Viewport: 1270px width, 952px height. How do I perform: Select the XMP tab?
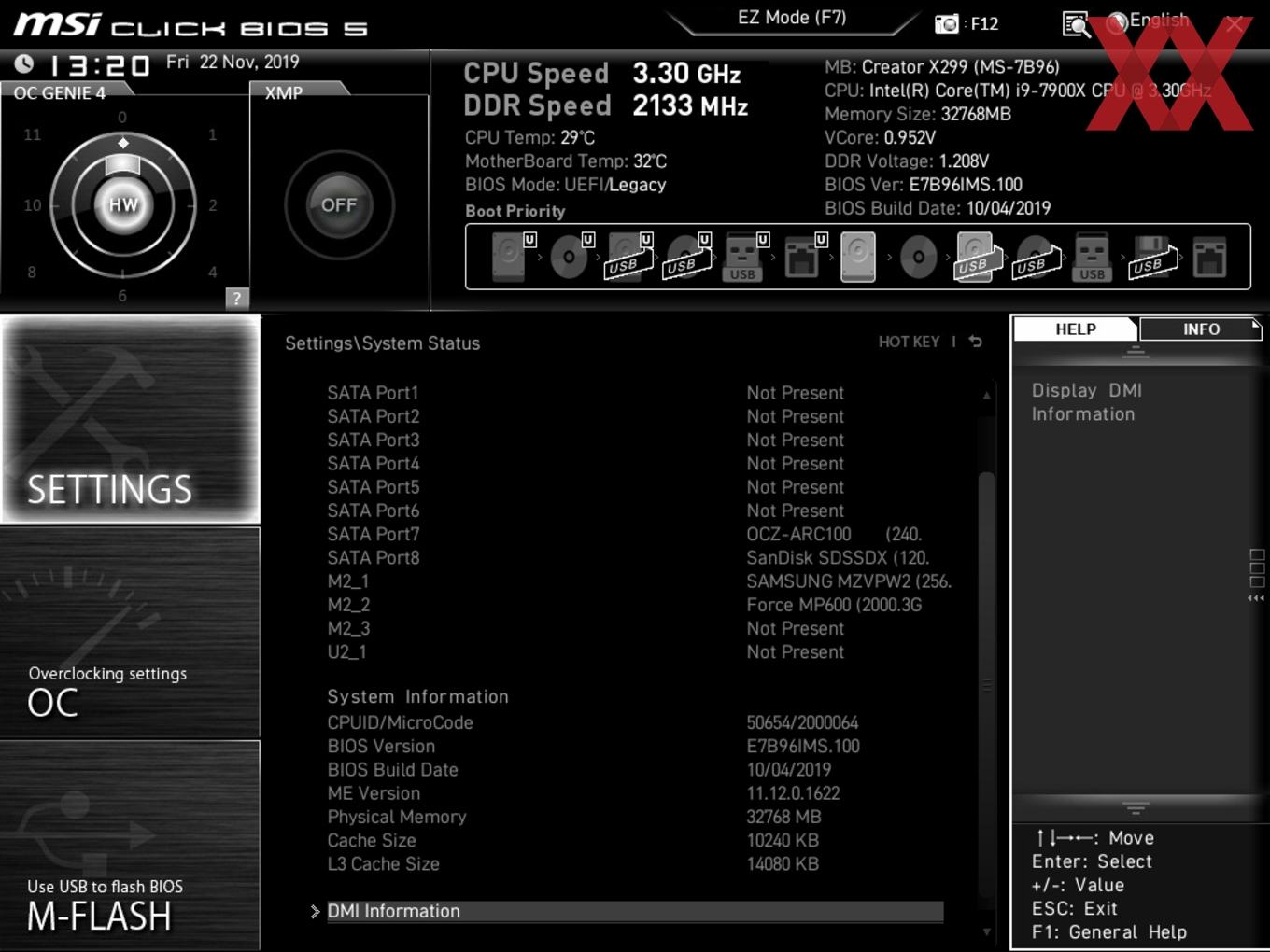[297, 92]
